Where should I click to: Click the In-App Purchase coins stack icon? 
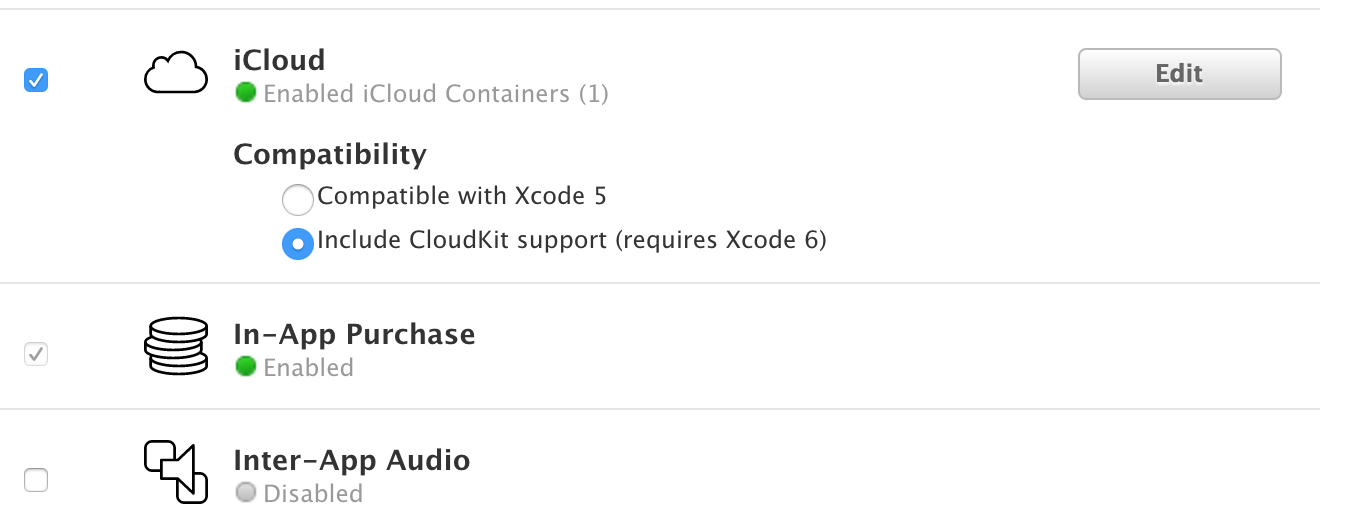[176, 346]
